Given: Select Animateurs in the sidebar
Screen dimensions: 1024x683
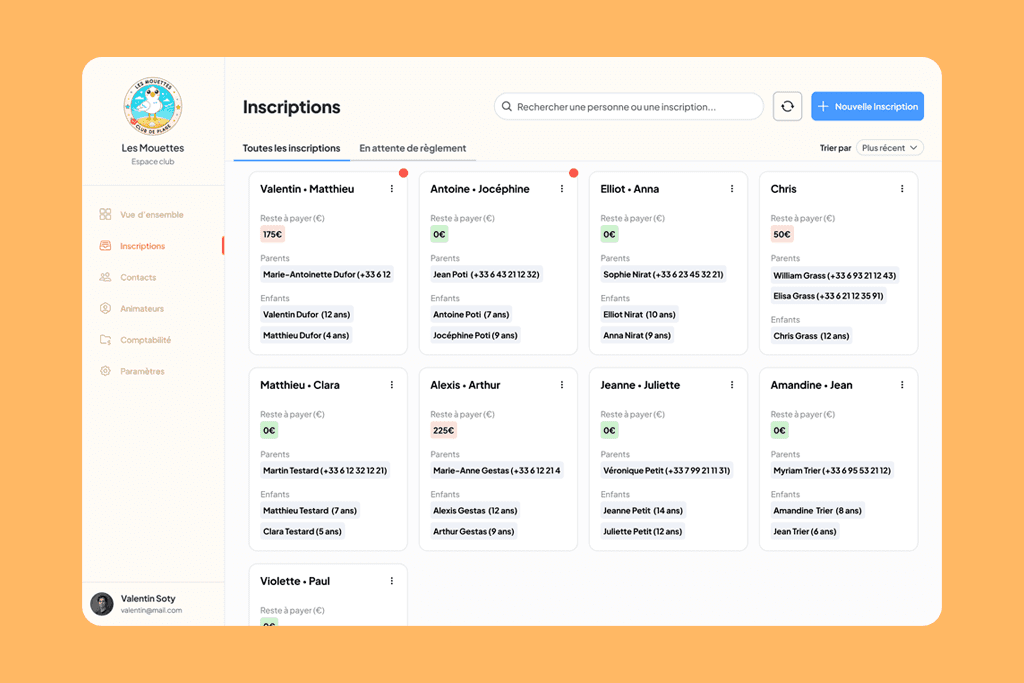Looking at the screenshot, I should click(x=142, y=309).
